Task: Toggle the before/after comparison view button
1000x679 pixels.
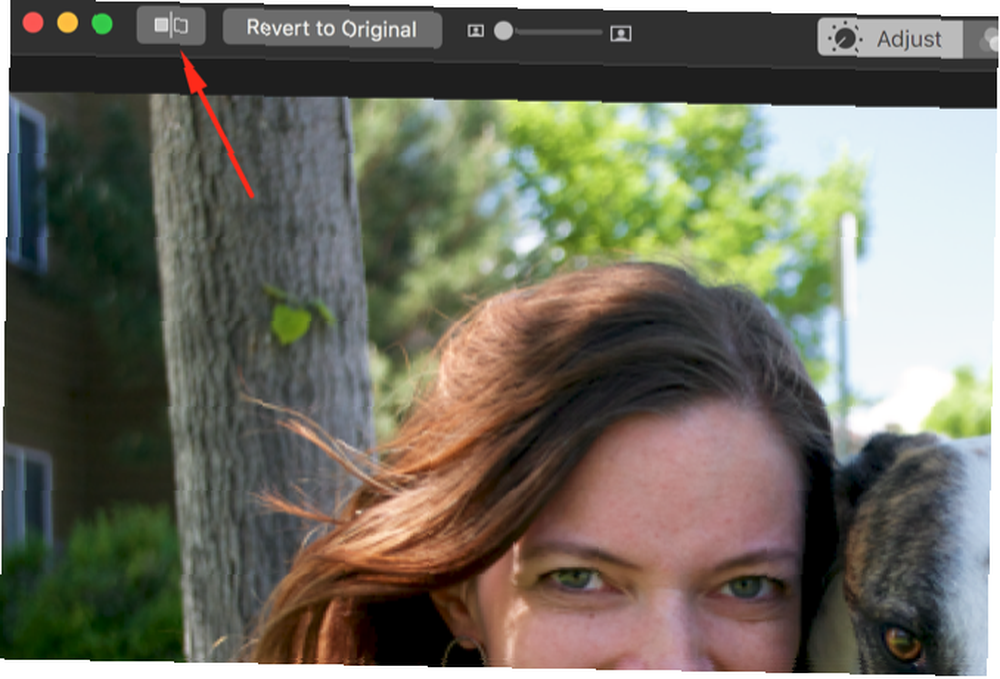Action: (171, 26)
